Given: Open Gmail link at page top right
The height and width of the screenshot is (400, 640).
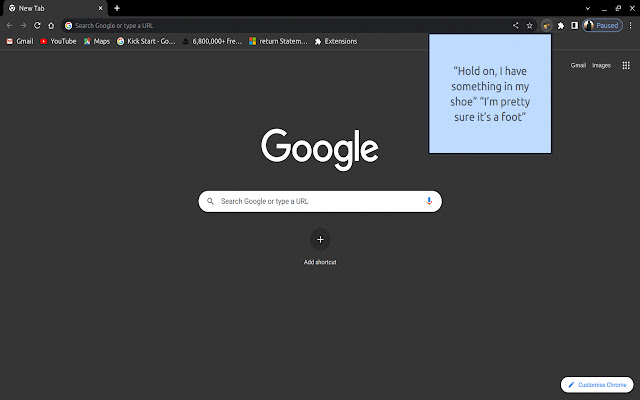Looking at the screenshot, I should 578,65.
